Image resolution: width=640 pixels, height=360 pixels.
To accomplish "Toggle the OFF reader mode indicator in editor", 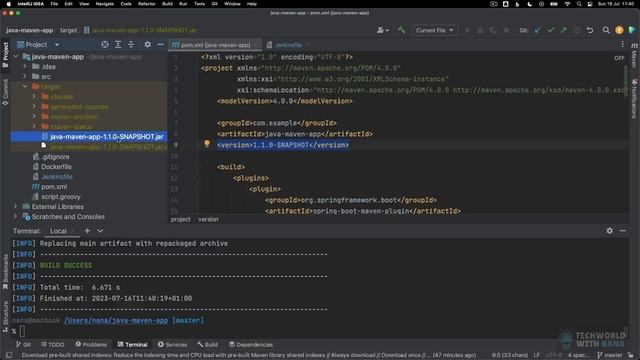I will coord(619,58).
